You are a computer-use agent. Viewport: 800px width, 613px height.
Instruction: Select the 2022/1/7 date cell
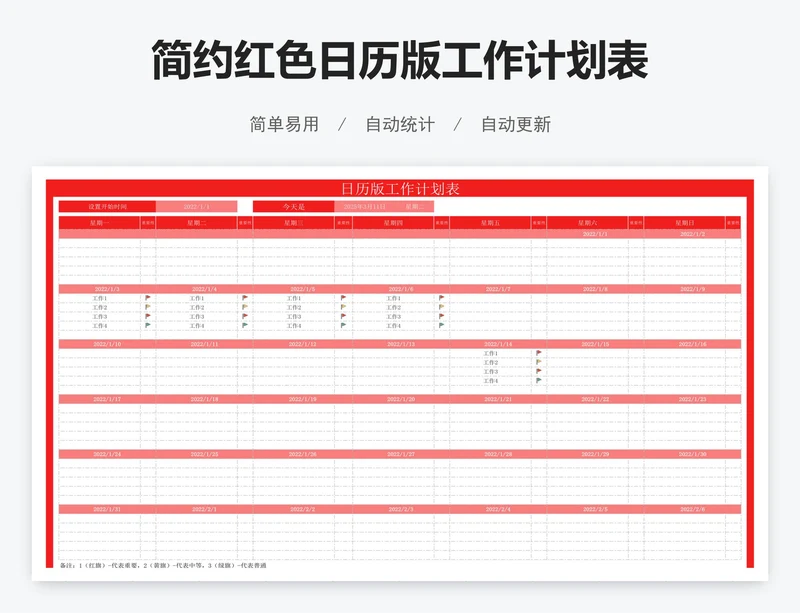498,289
